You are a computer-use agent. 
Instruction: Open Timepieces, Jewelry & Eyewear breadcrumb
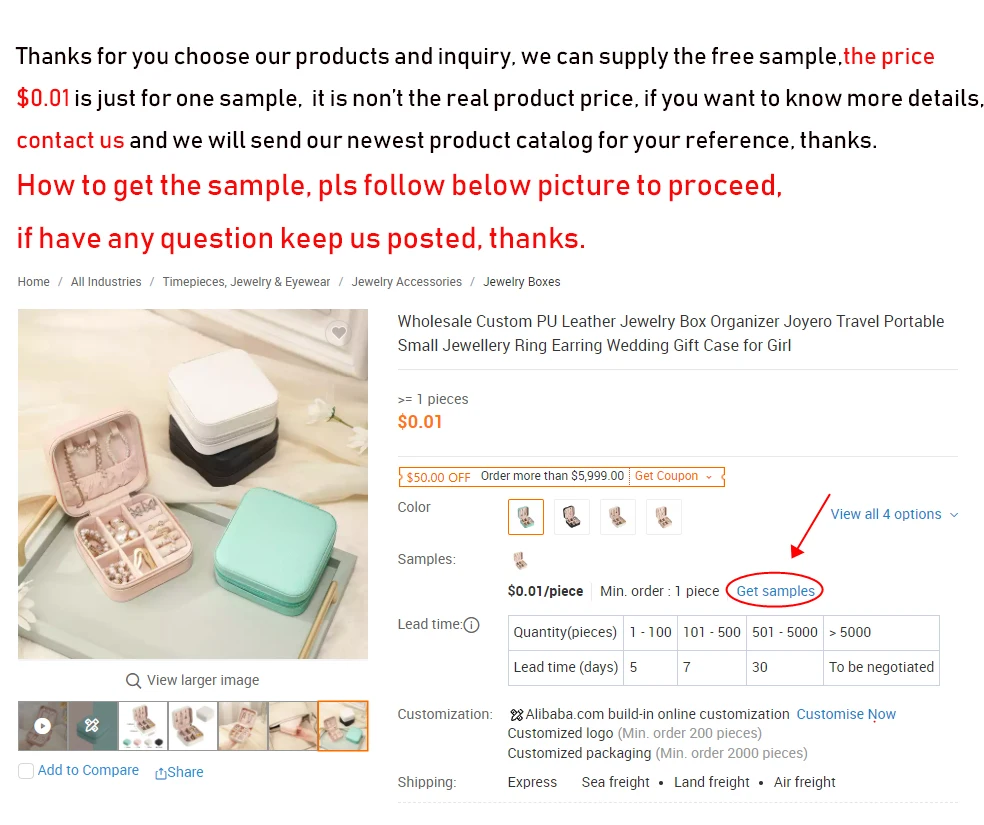tap(246, 282)
